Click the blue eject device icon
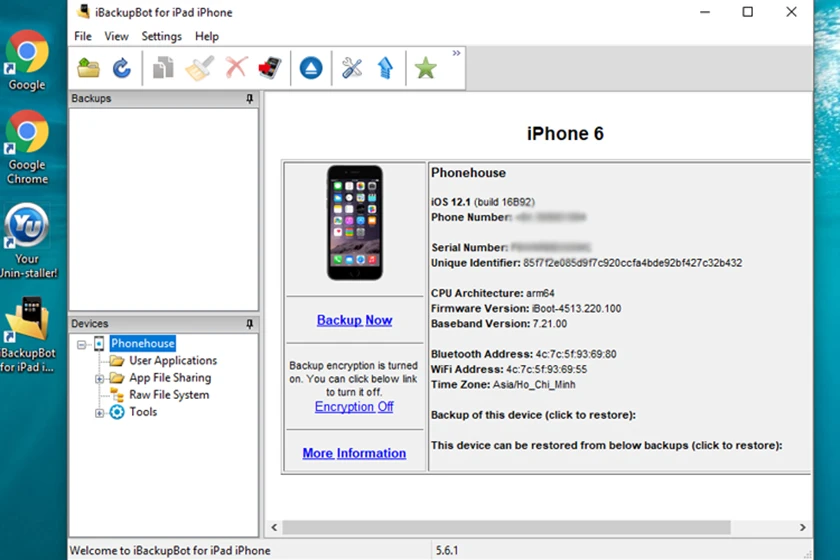Screen dimensions: 840x560 pyautogui.click(x=311, y=68)
